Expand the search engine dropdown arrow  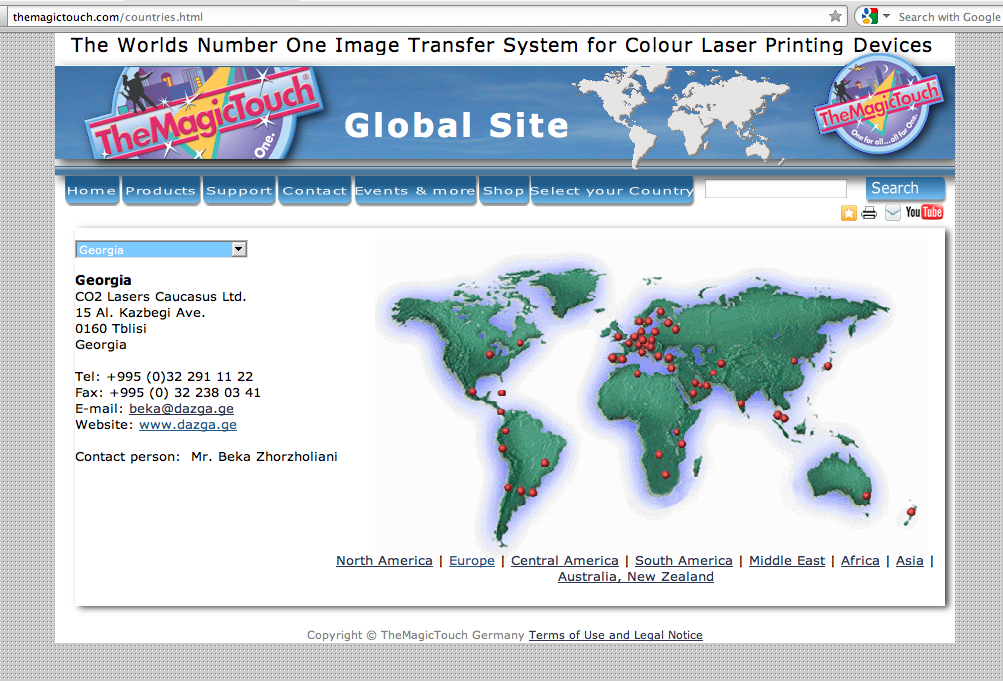click(x=887, y=16)
